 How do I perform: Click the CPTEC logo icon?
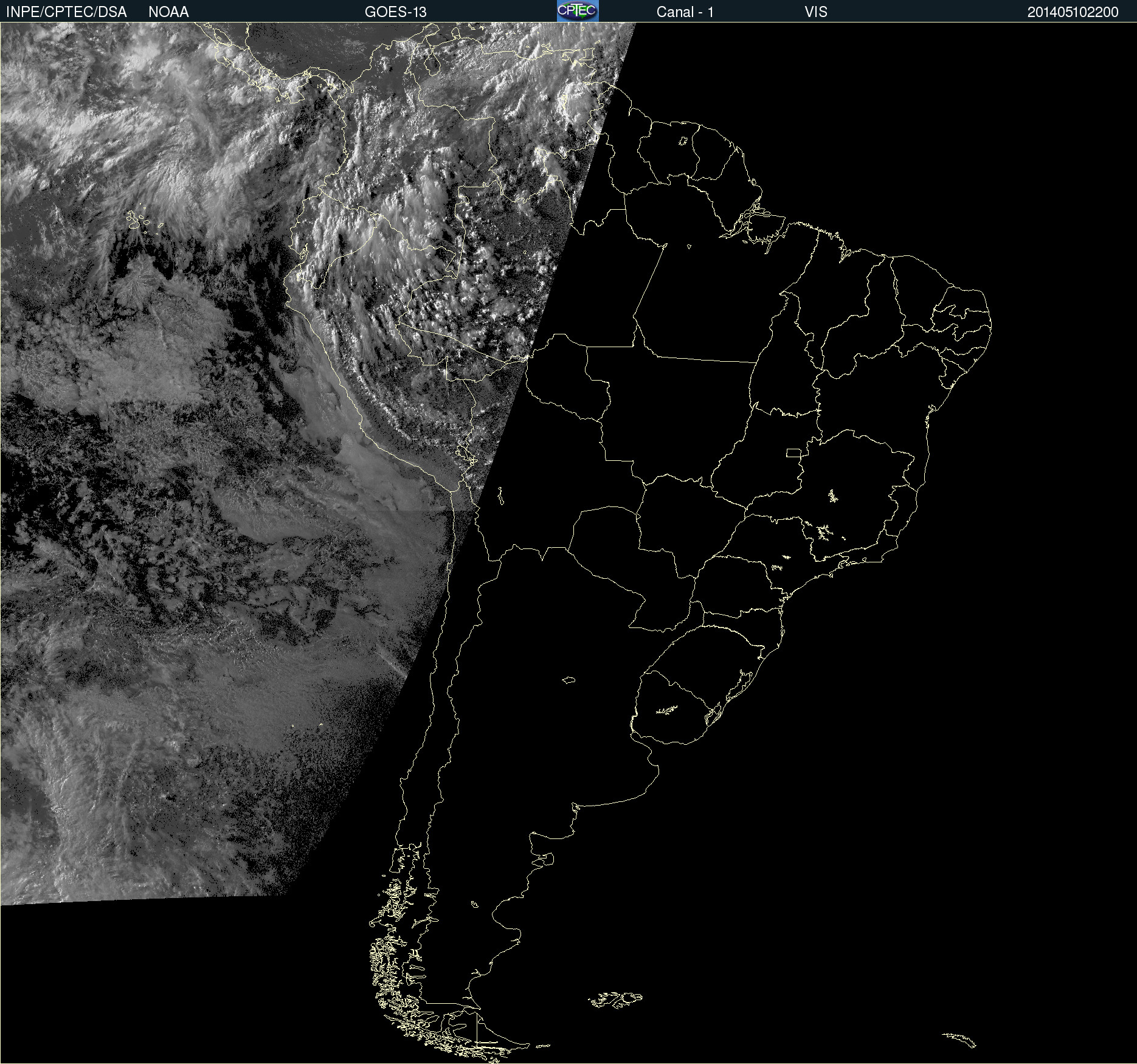(x=578, y=11)
